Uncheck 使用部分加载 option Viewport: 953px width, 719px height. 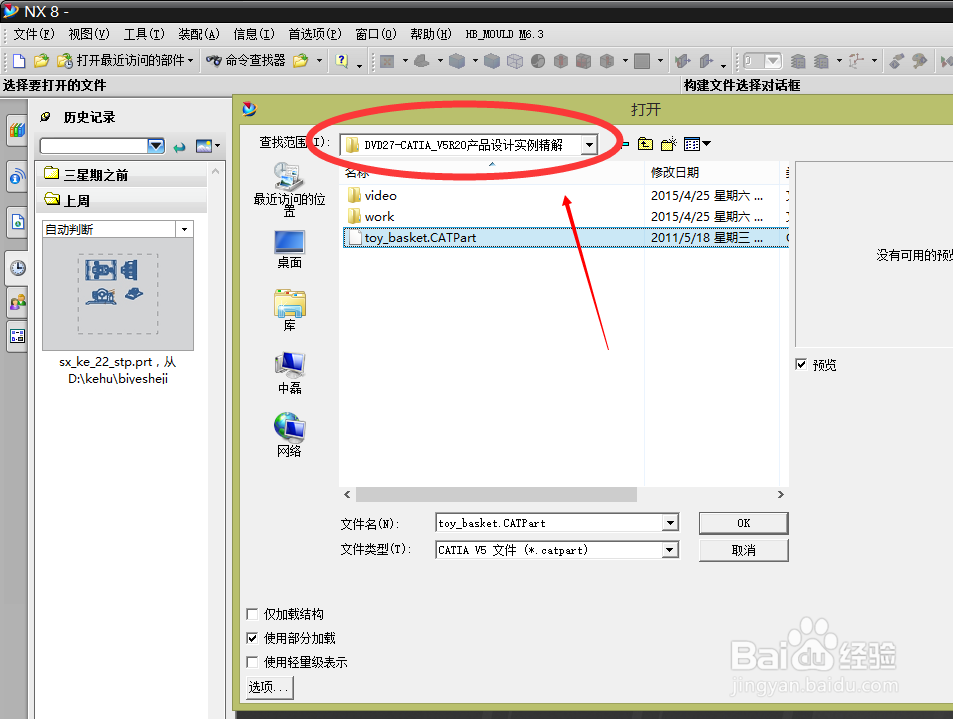[x=253, y=638]
